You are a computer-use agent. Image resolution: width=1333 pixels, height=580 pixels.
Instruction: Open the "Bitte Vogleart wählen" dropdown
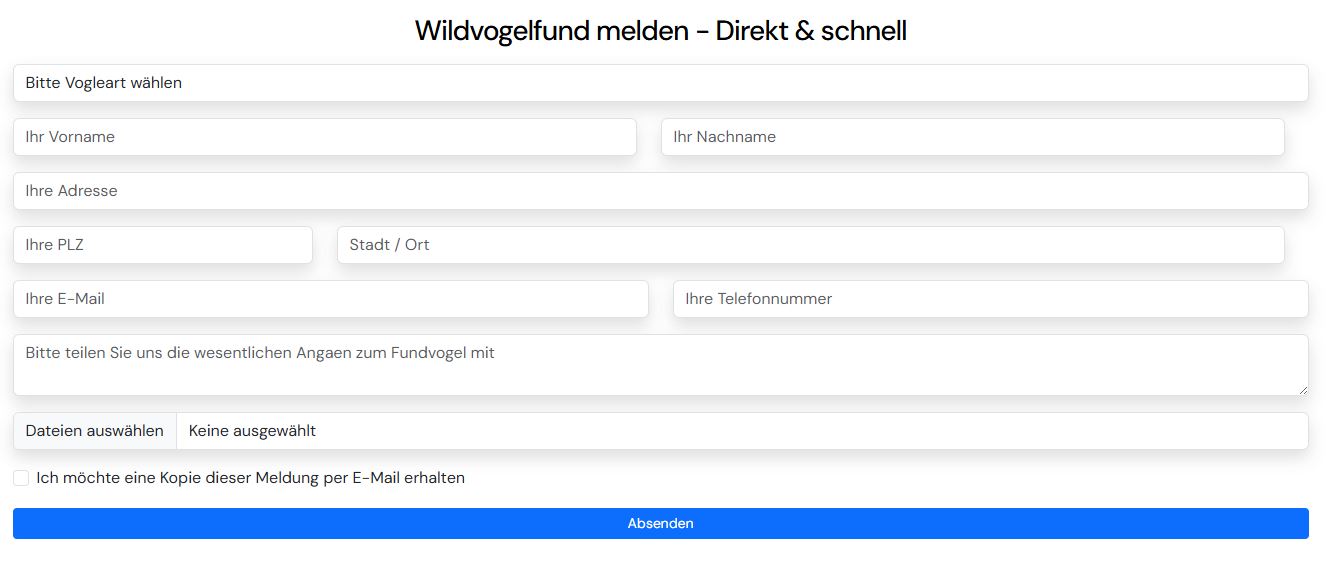(x=660, y=83)
